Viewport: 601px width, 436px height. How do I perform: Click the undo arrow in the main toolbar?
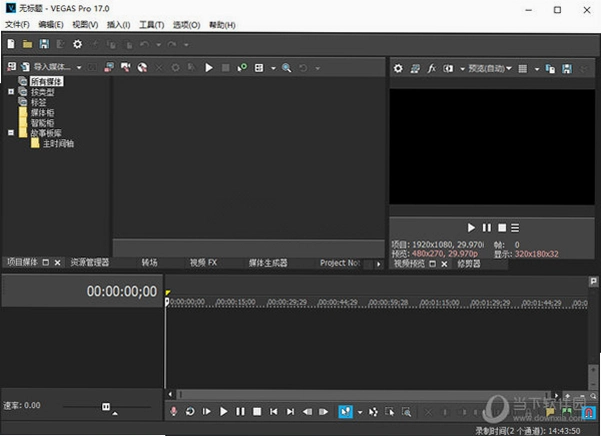tap(144, 44)
